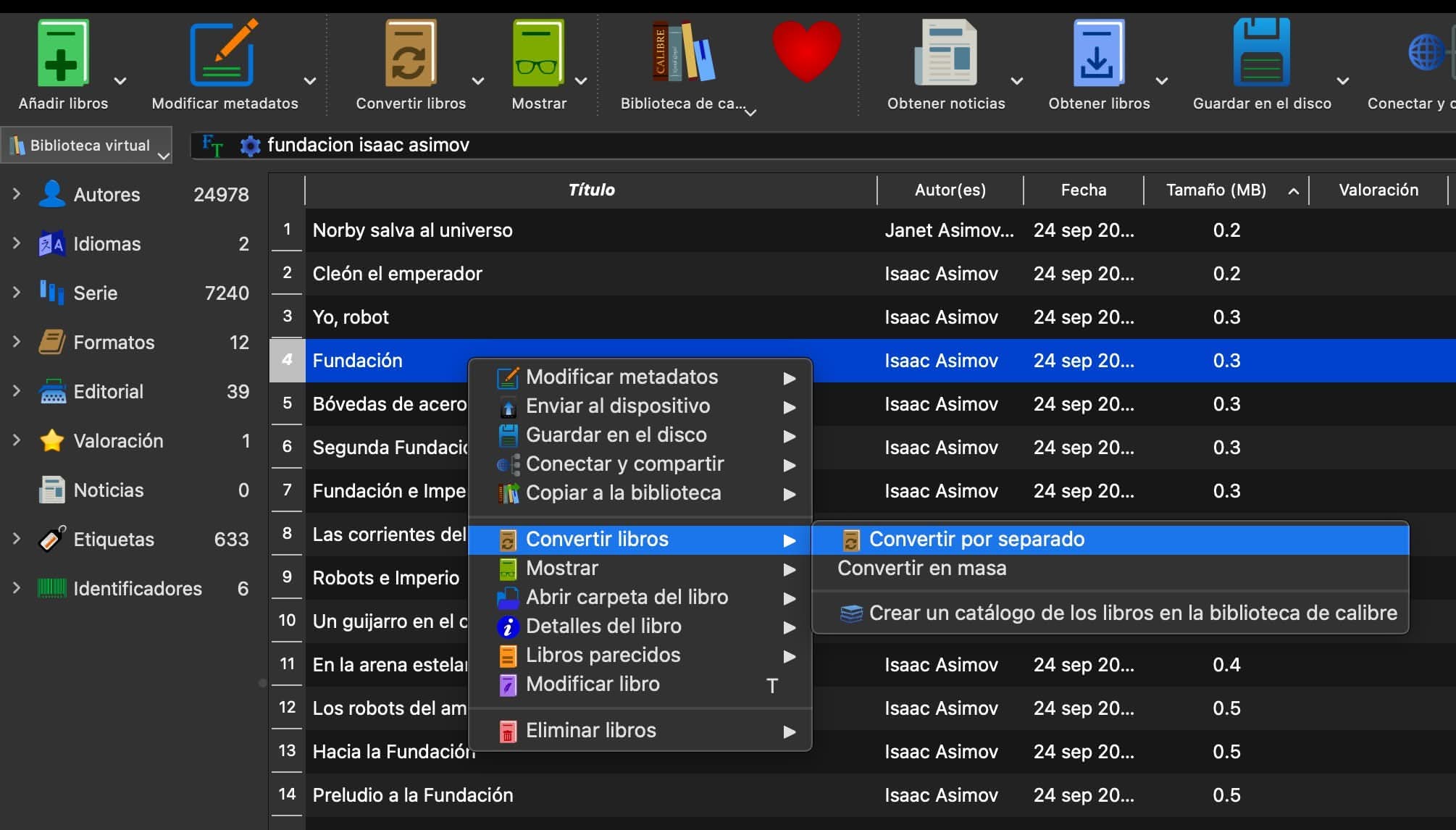This screenshot has height=830, width=1456.
Task: Click the red heart donate icon
Action: 806,51
